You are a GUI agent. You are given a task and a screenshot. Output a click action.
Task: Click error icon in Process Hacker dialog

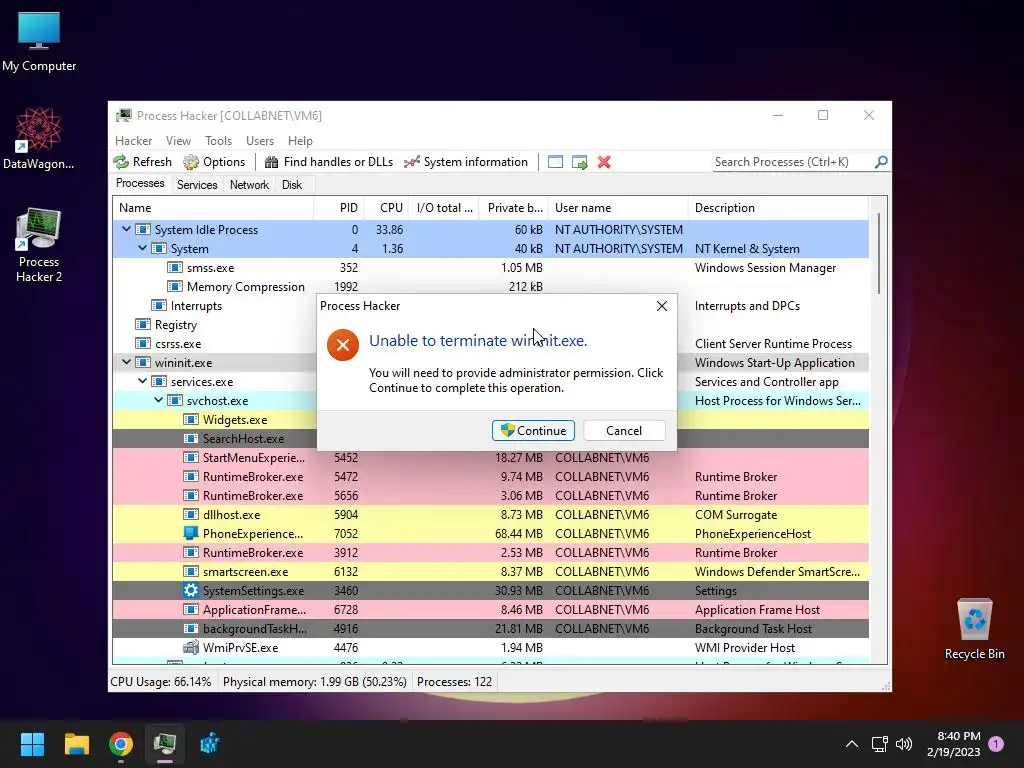coord(343,344)
